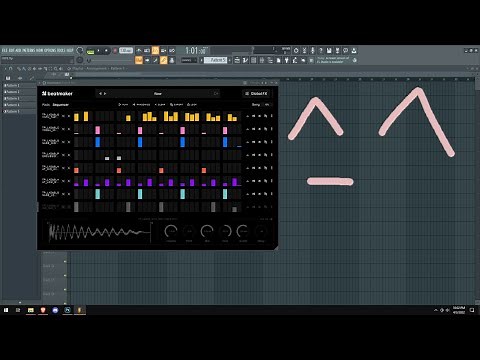
Task: Toggle the first blue step in third row
Action: pyautogui.click(x=98, y=142)
